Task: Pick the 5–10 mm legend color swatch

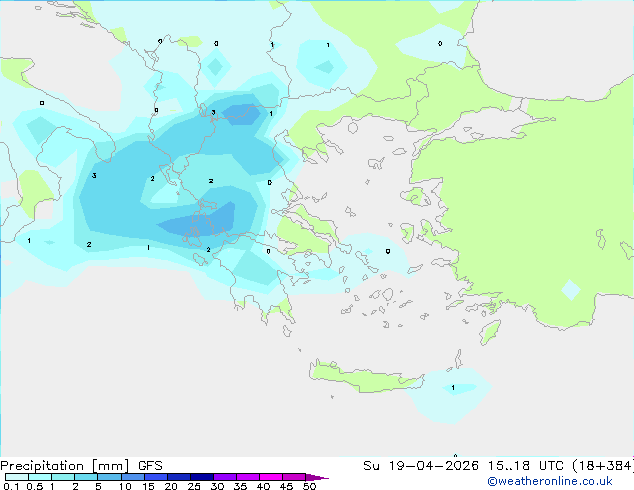Action: pos(109,477)
